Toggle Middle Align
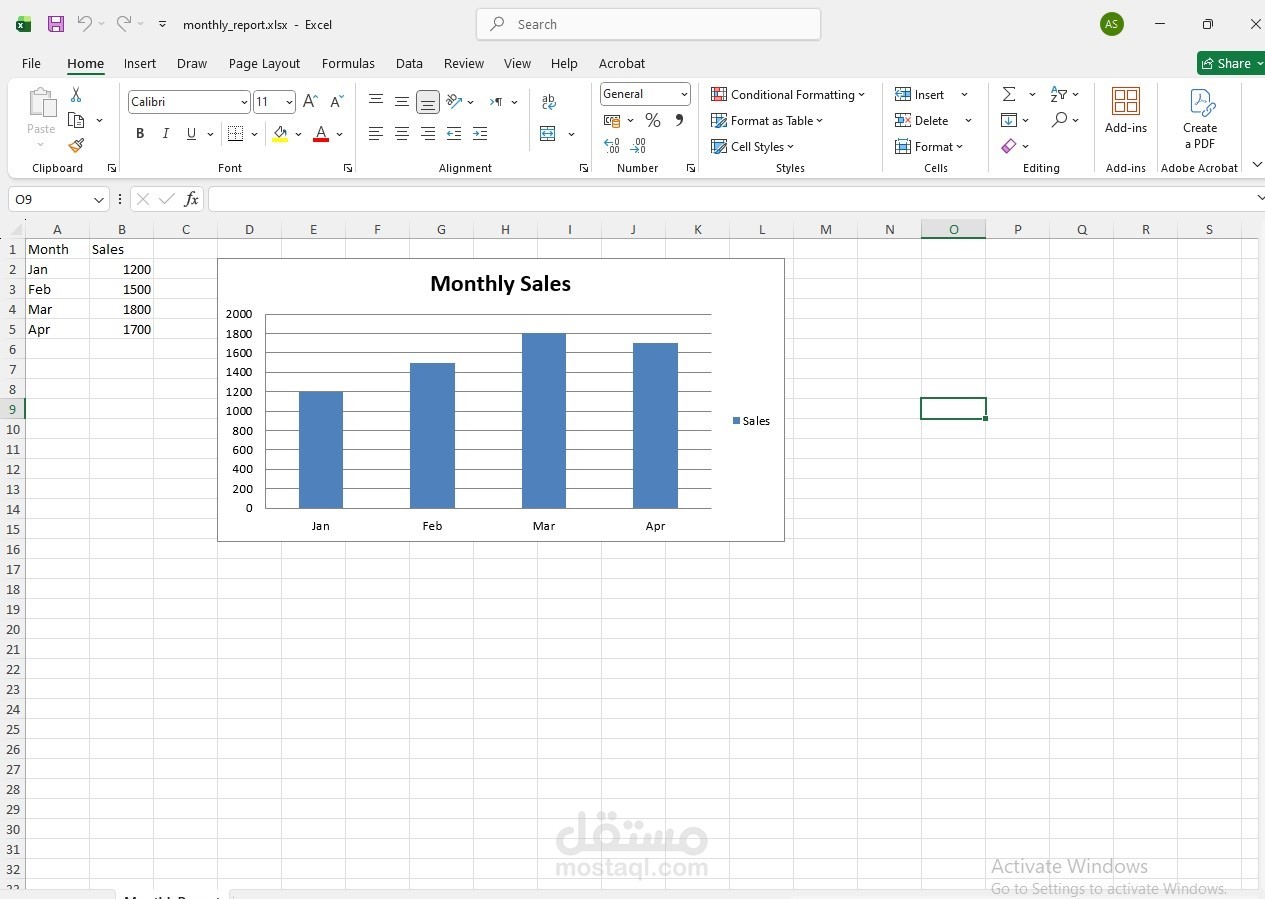This screenshot has height=899, width=1265. tap(402, 102)
